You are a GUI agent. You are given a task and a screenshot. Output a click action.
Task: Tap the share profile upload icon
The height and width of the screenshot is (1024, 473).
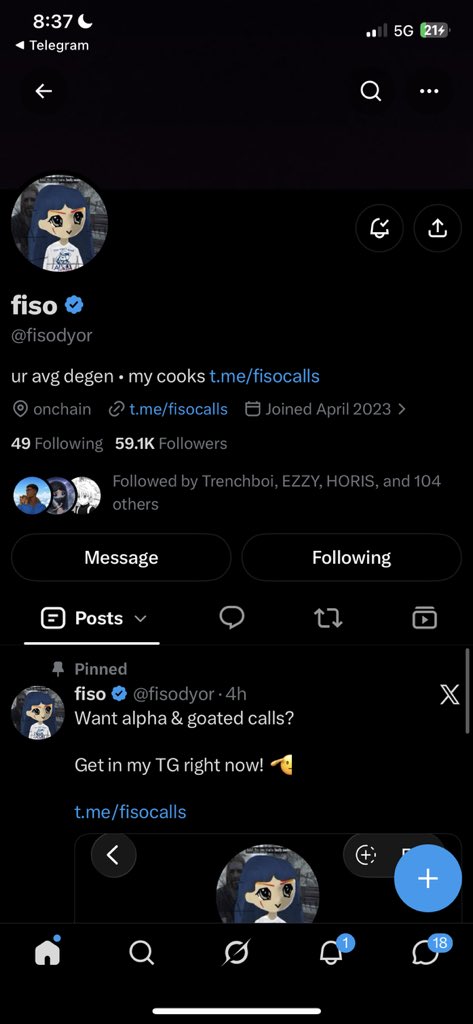coord(437,227)
